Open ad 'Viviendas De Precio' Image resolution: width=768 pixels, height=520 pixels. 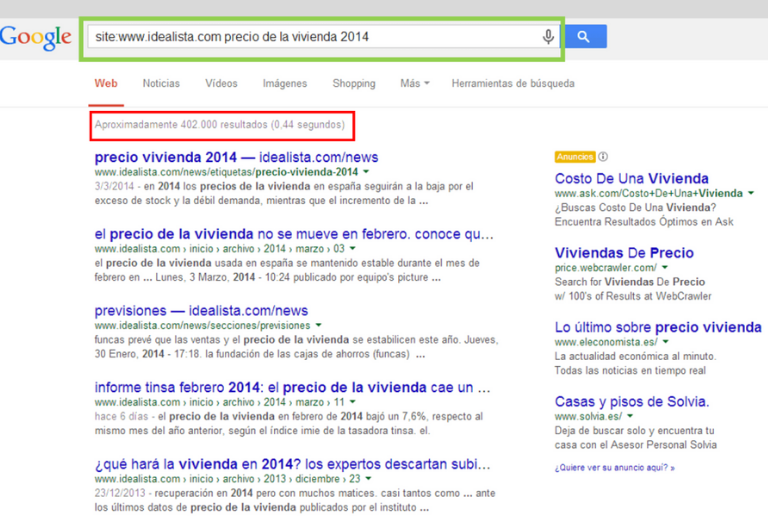(624, 253)
